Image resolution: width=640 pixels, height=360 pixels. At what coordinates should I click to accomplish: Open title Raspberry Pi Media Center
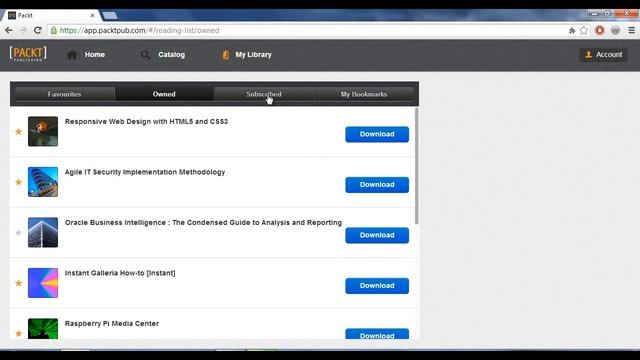coord(112,324)
